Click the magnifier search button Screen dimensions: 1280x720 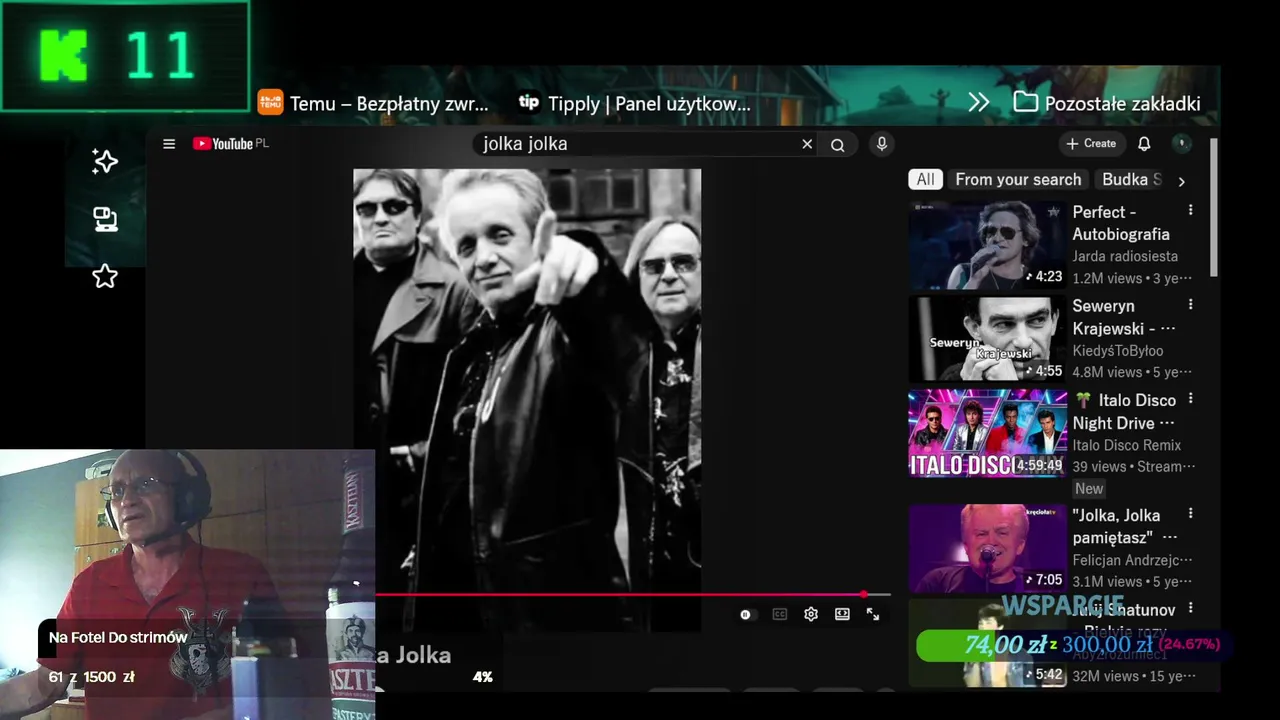coord(838,145)
